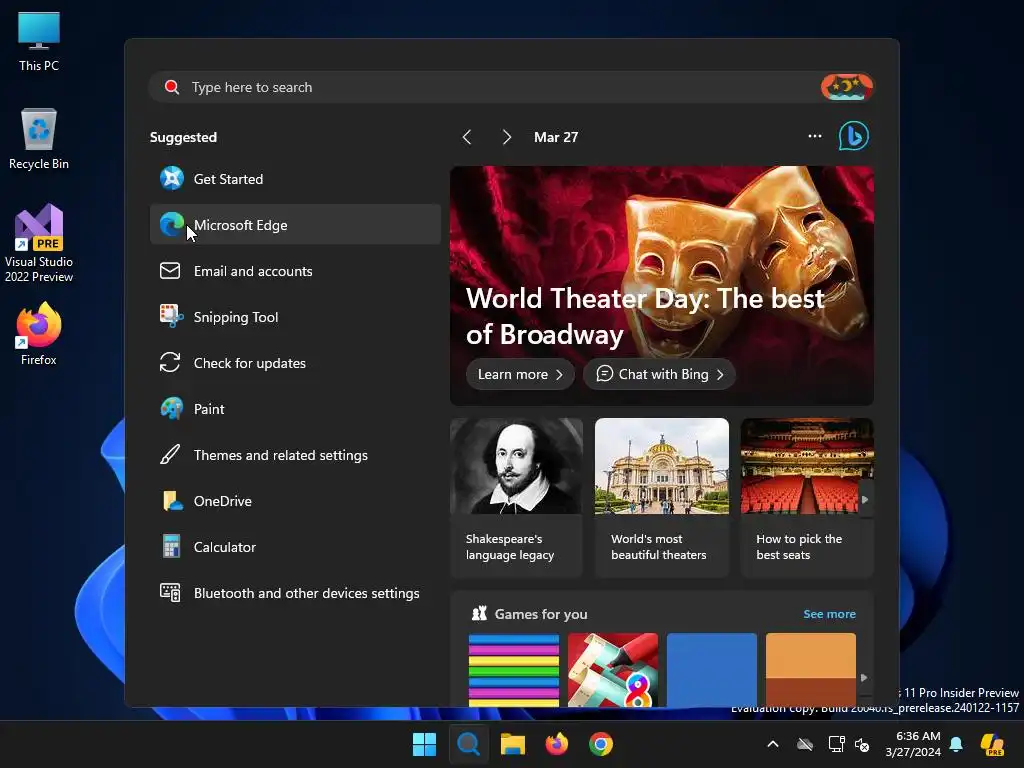Open the World Theater Day headline banner

[662, 285]
